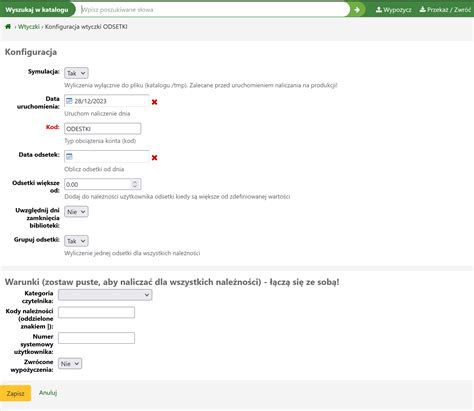Submit catalog search with arrow button
Image resolution: width=474 pixels, height=411 pixels.
[357, 10]
